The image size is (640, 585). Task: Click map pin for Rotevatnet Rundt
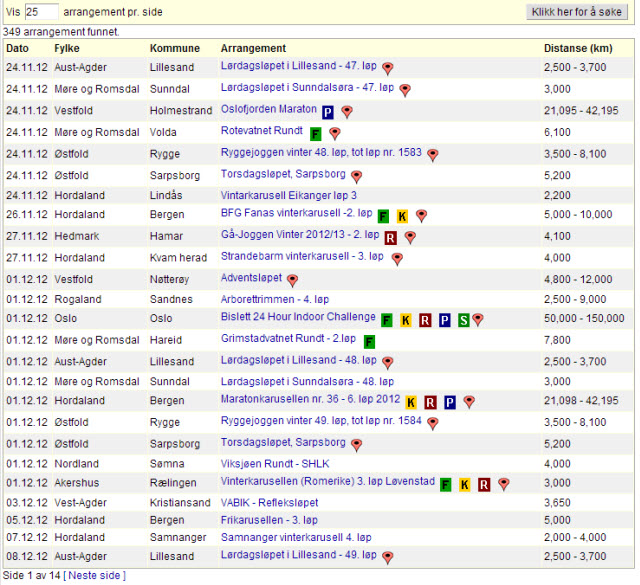click(x=335, y=133)
